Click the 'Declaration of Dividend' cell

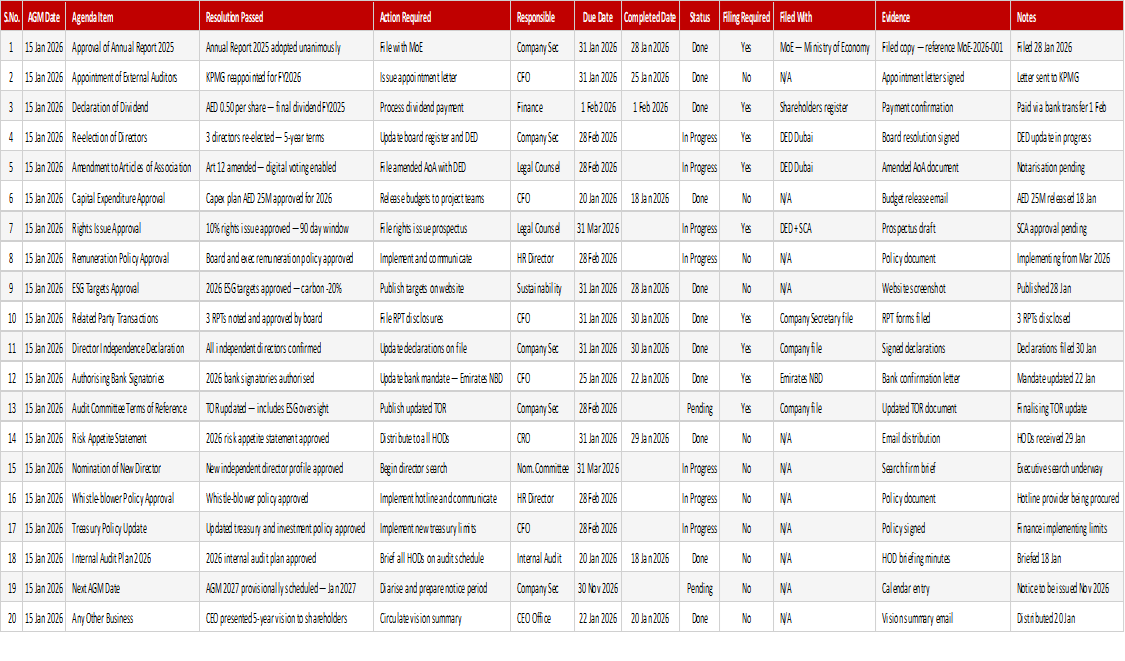point(132,107)
